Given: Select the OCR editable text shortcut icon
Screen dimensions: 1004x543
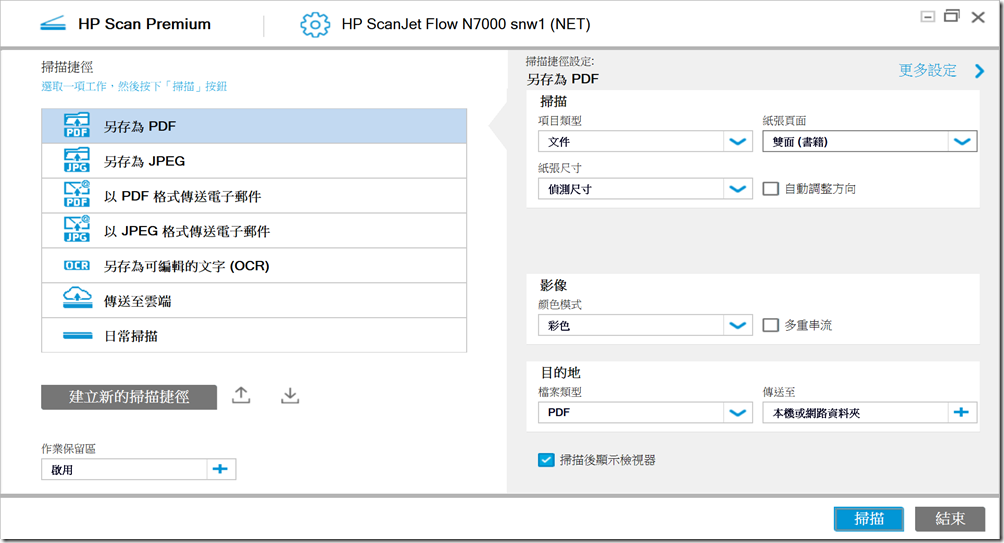Looking at the screenshot, I should click(77, 266).
